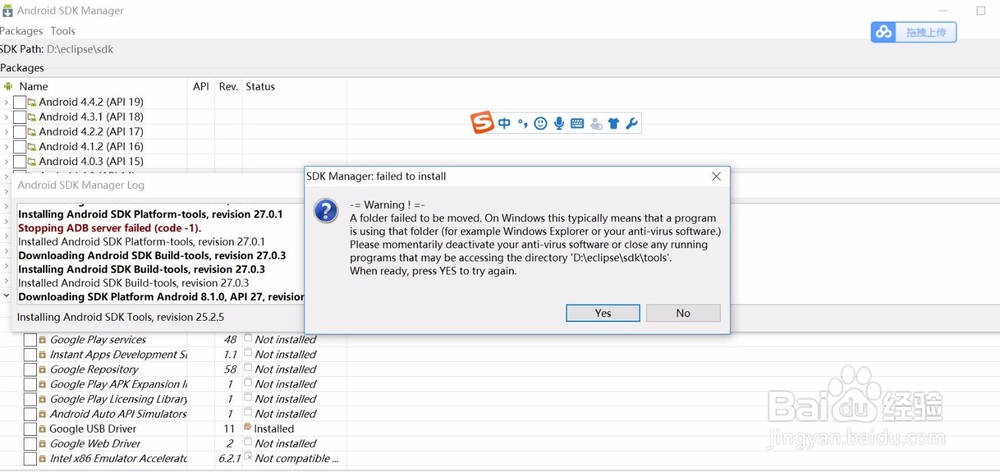Image resolution: width=1000 pixels, height=472 pixels.
Task: Check the Google Play Licensing Library checkbox
Action: [x=30, y=399]
